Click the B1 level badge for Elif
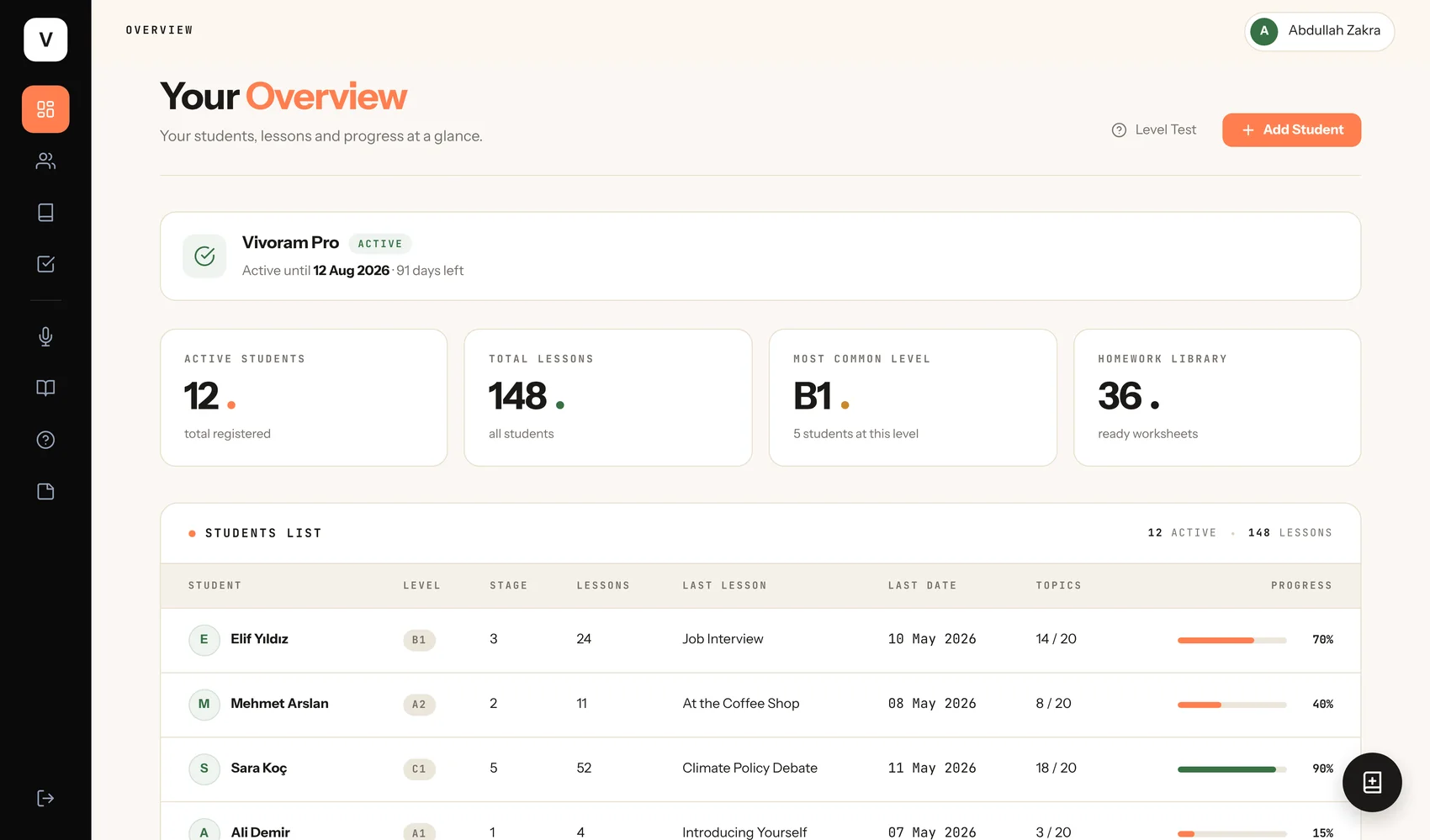 (419, 641)
